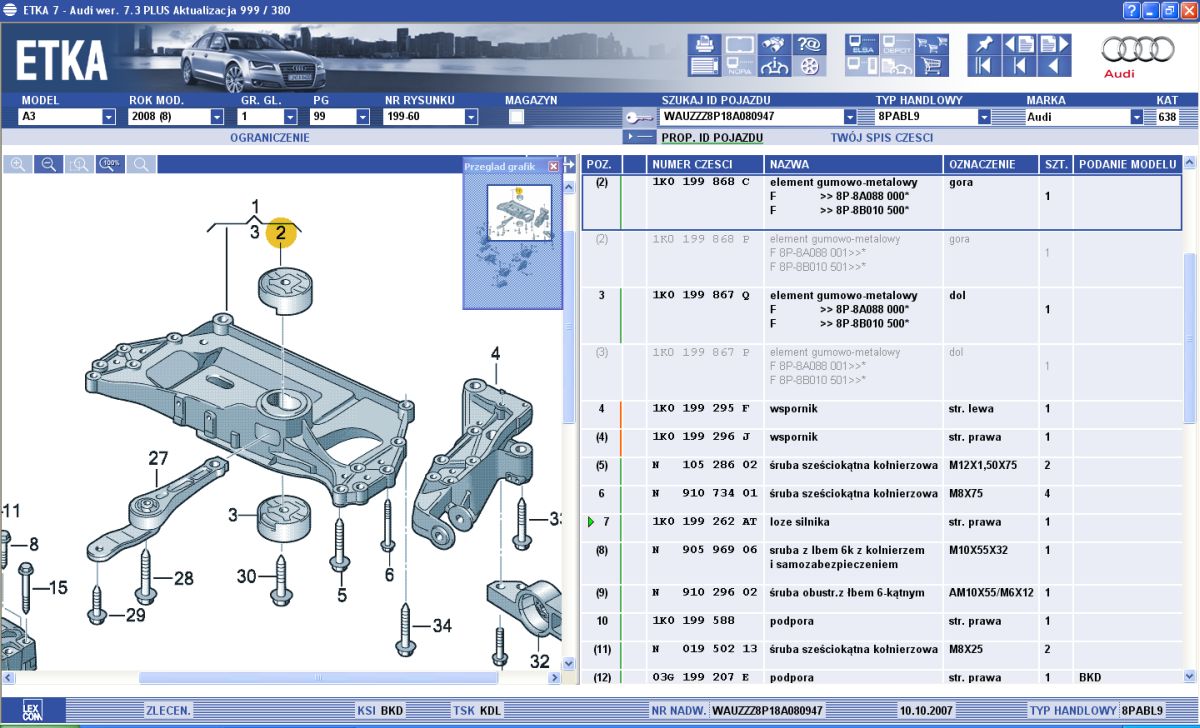The image size is (1200, 728).
Task: Expand the PG dropdown
Action: [363, 117]
